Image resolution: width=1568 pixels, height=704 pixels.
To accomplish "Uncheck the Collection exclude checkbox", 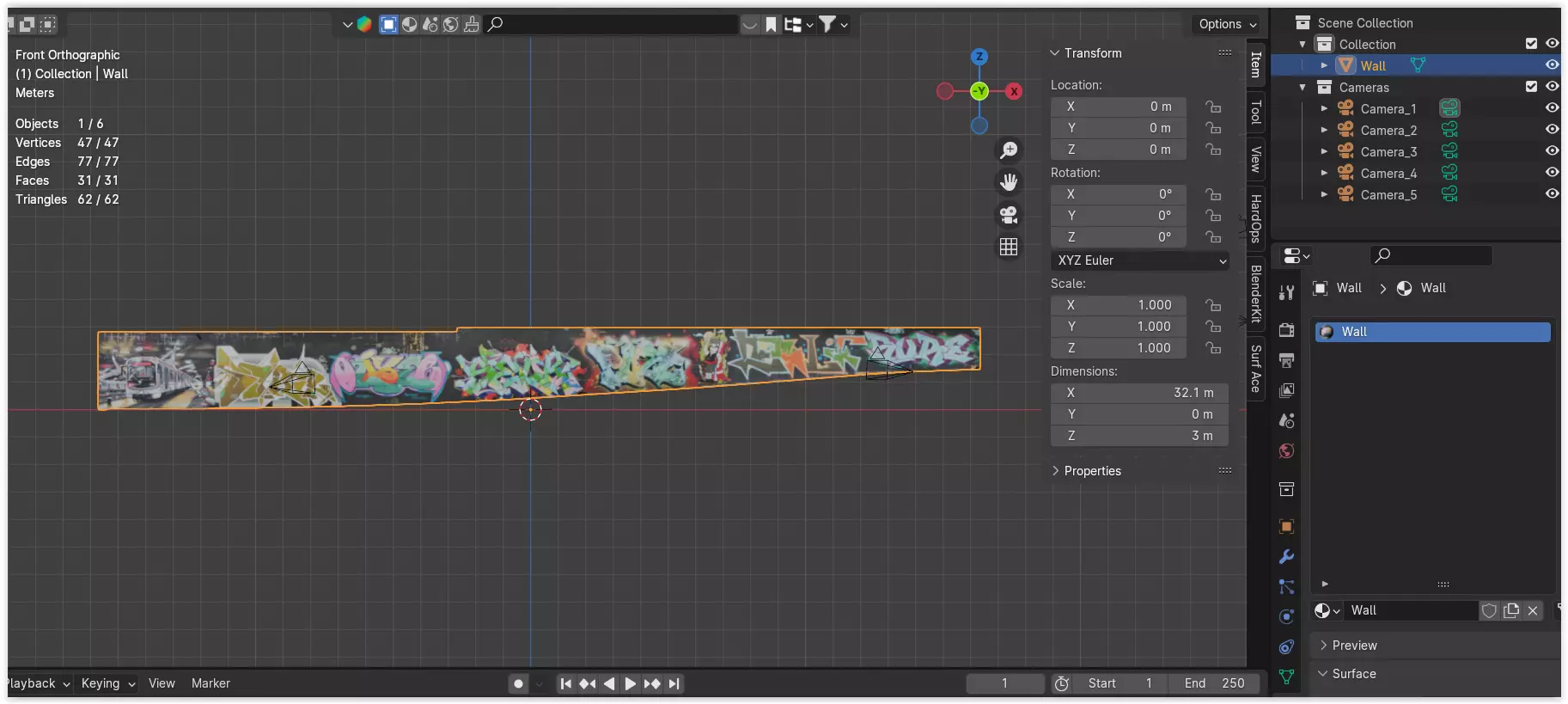I will 1531,44.
